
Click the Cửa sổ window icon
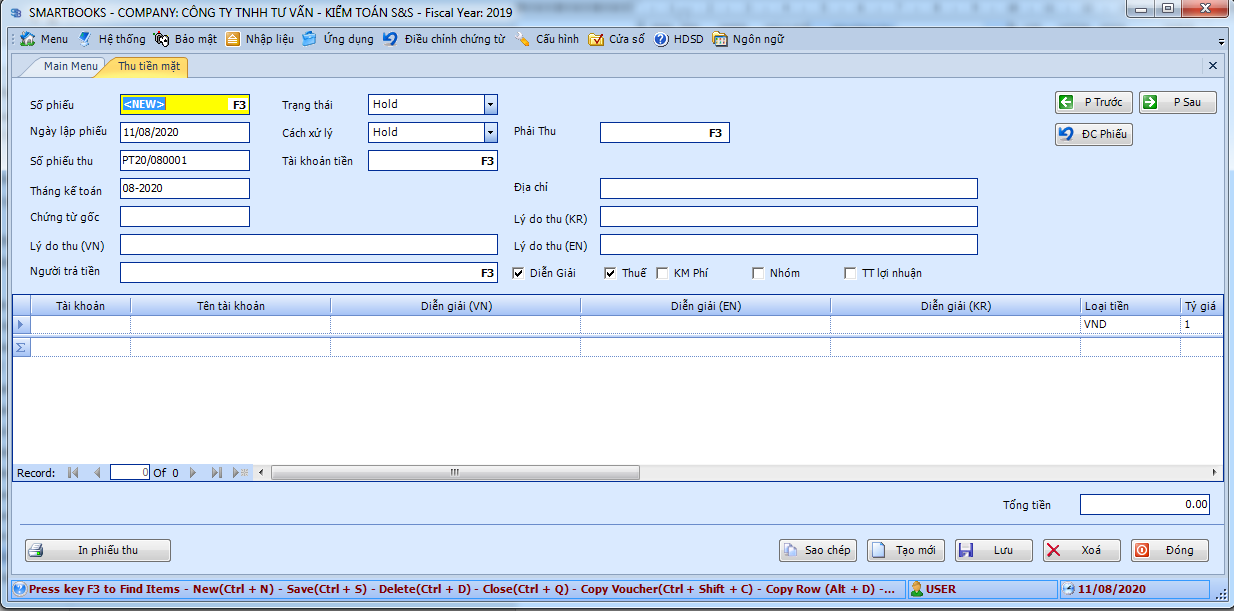(x=596, y=39)
